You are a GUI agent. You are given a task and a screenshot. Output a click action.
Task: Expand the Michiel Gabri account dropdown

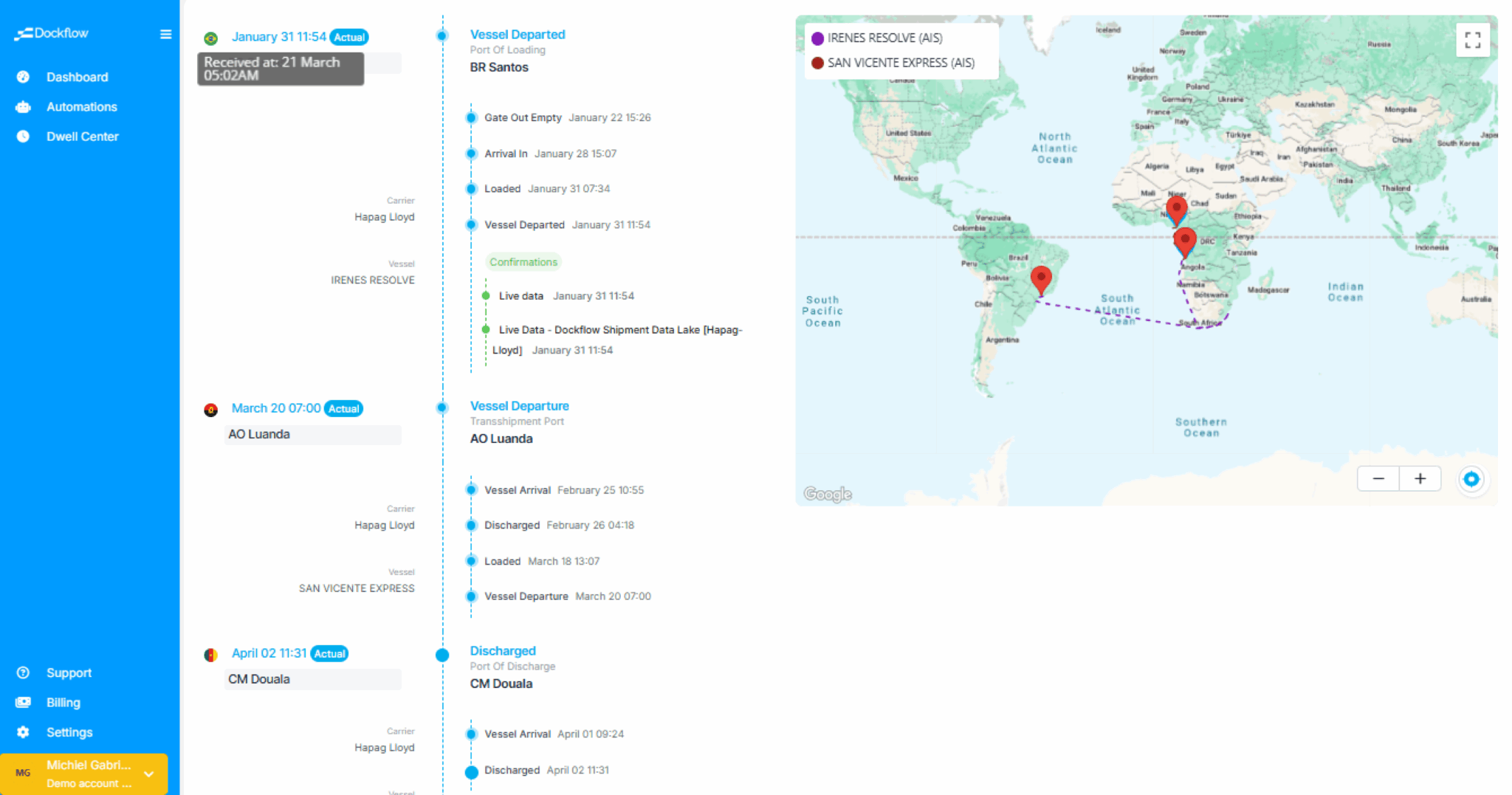tap(148, 774)
